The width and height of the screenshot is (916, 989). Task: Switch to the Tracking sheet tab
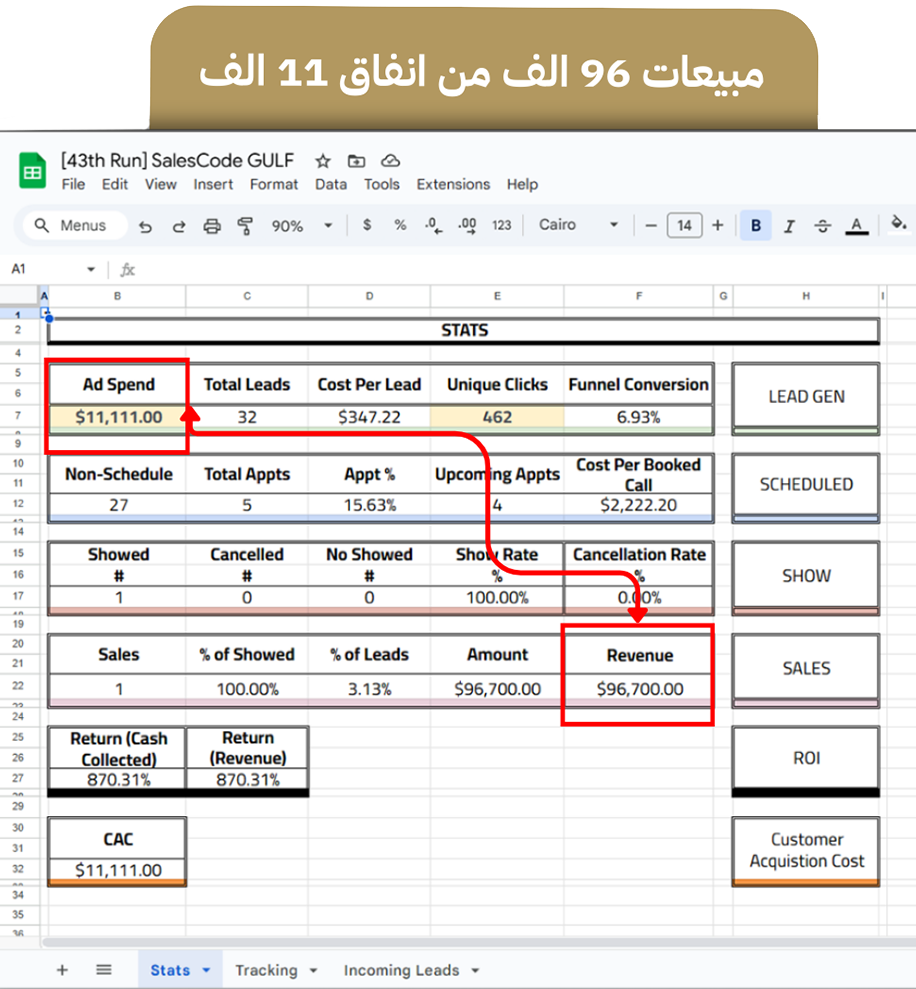coord(265,970)
